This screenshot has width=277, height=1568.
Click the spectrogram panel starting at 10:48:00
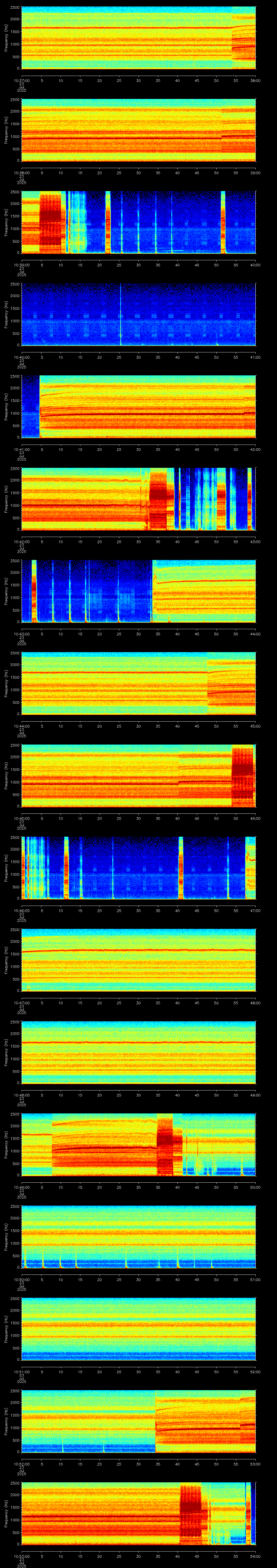point(138,1052)
